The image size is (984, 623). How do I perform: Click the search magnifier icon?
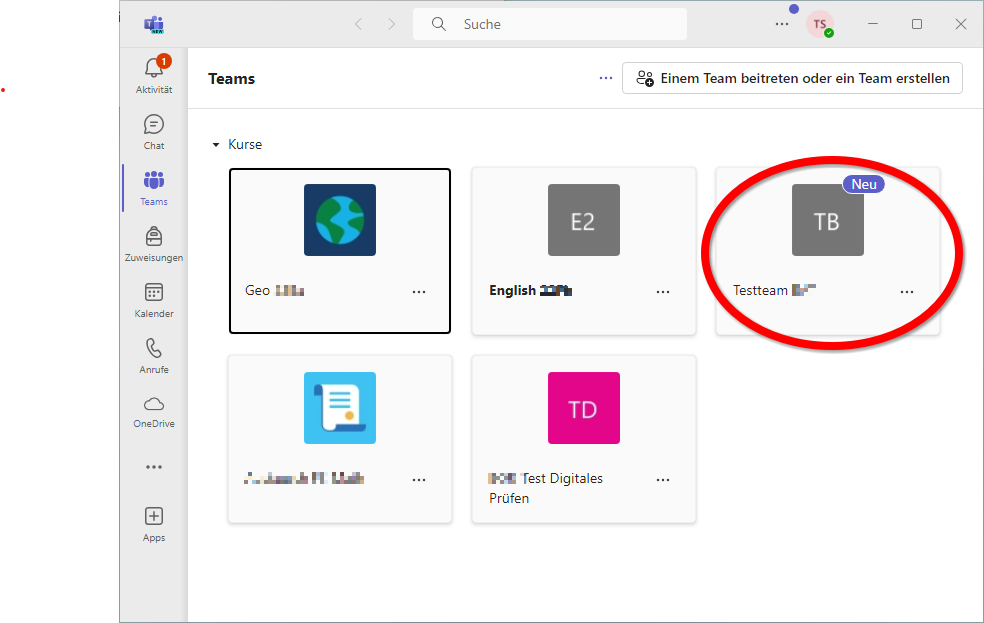(x=439, y=24)
